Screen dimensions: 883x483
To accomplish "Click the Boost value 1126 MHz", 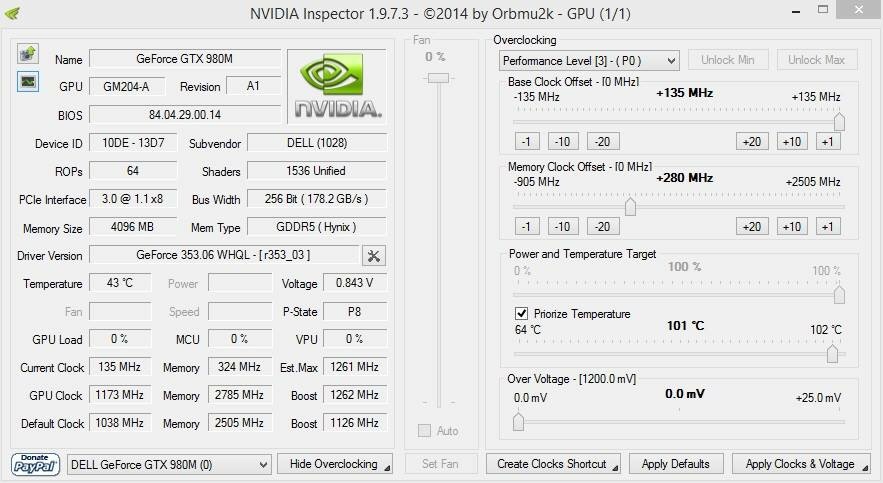I will click(355, 423).
